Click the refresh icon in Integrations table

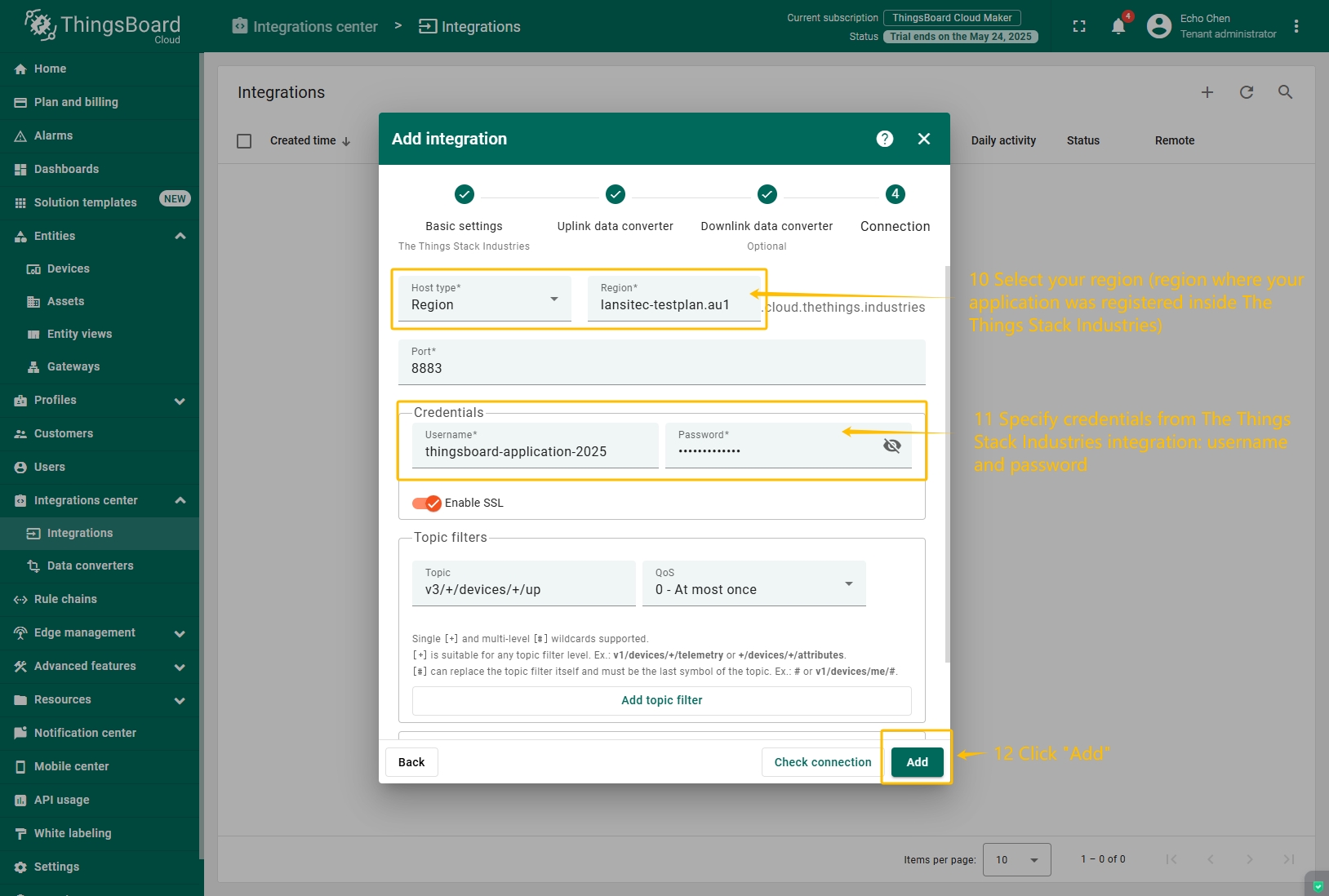point(1246,92)
